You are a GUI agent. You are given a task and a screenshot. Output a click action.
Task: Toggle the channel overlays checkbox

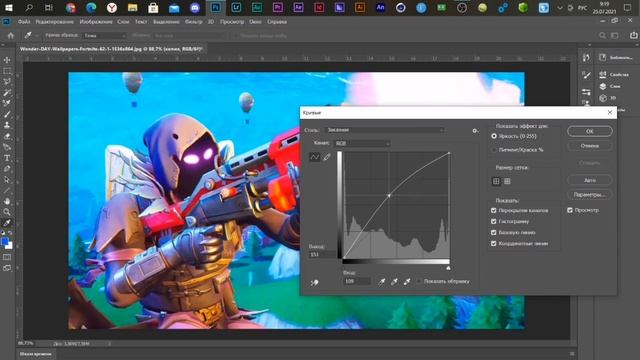click(x=493, y=210)
